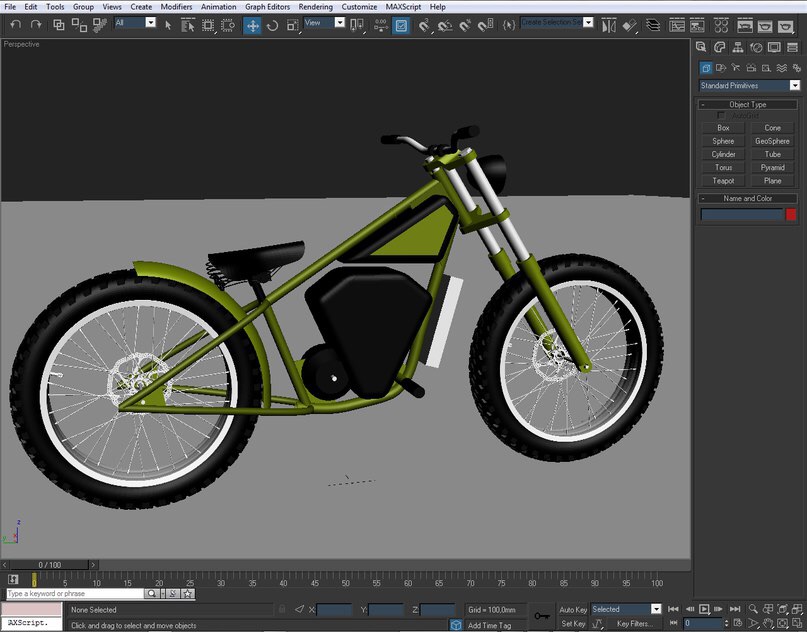Click the X coordinate input field
The width and height of the screenshot is (807, 632).
(334, 609)
